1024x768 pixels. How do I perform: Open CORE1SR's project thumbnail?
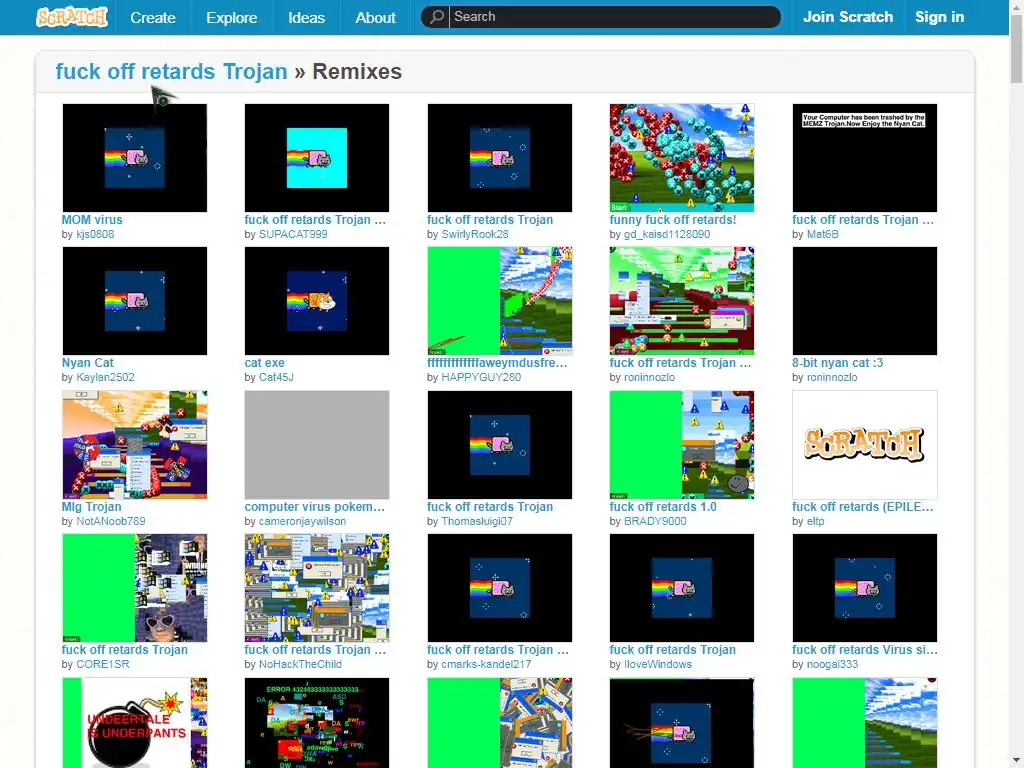(135, 588)
